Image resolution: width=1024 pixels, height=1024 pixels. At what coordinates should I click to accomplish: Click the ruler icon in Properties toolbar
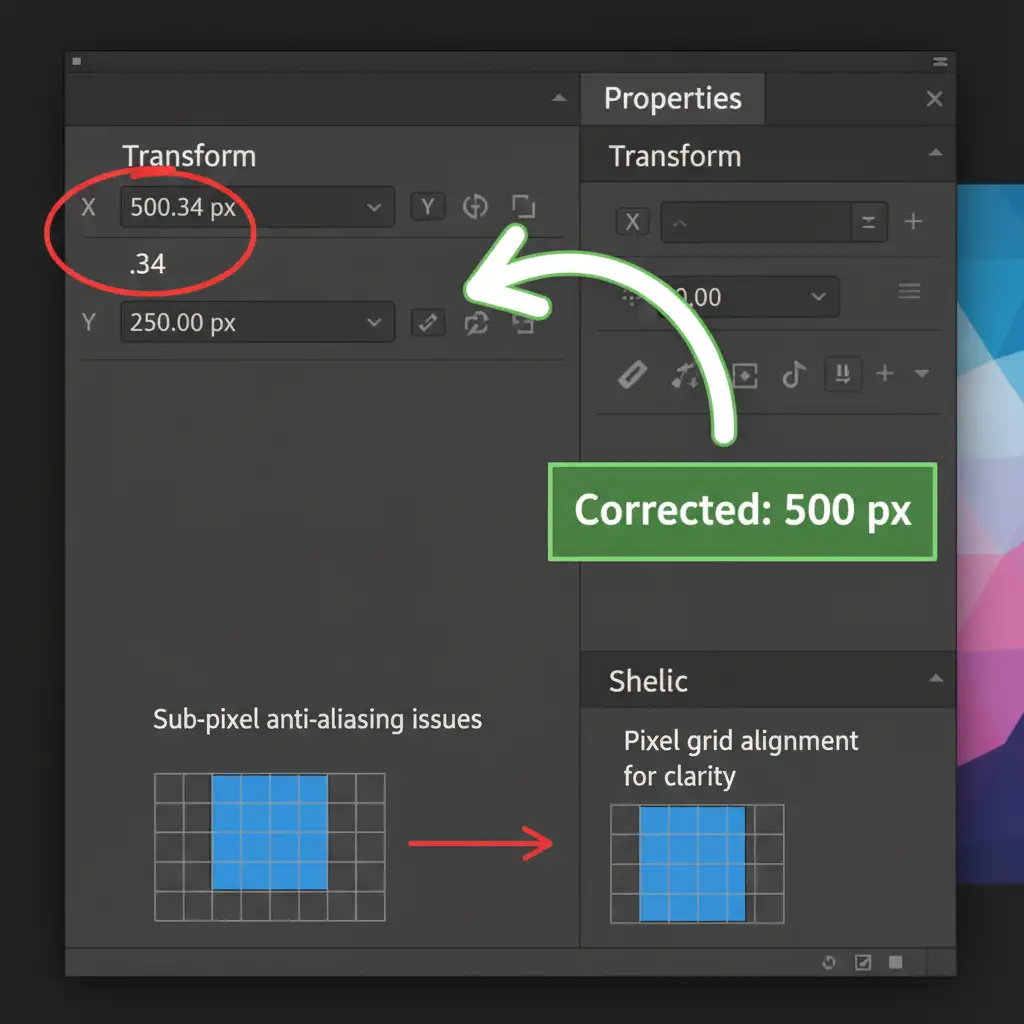pyautogui.click(x=632, y=375)
